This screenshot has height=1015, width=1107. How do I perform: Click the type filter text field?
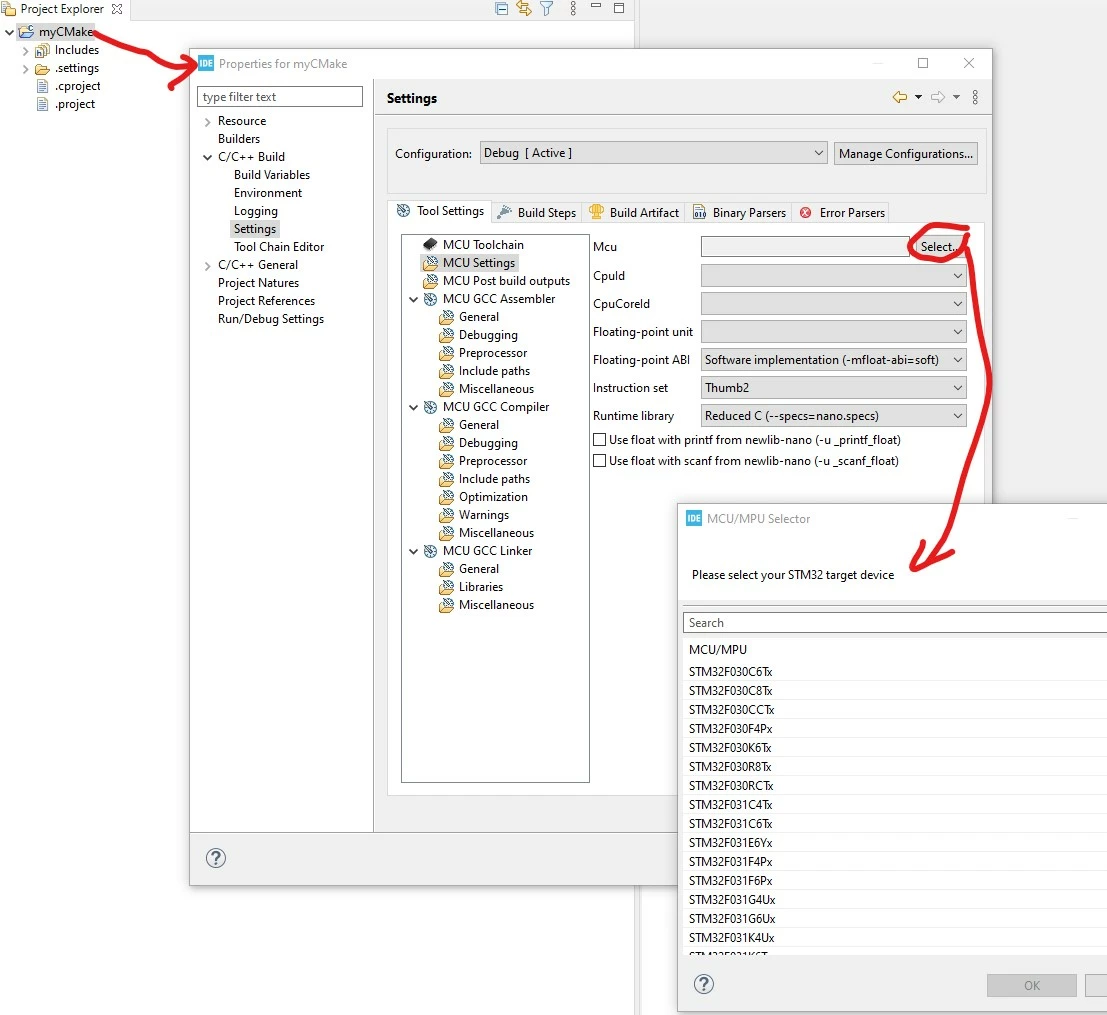[x=280, y=97]
